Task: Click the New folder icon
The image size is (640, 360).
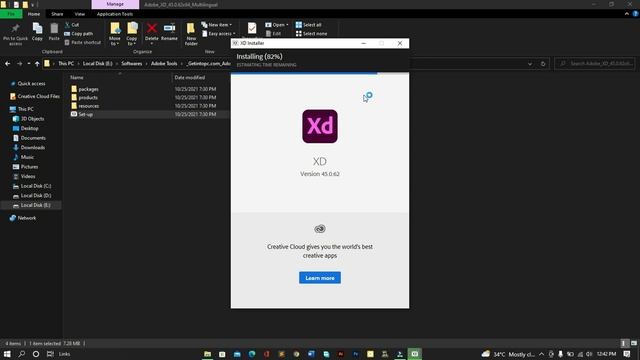Action: pos(191,29)
